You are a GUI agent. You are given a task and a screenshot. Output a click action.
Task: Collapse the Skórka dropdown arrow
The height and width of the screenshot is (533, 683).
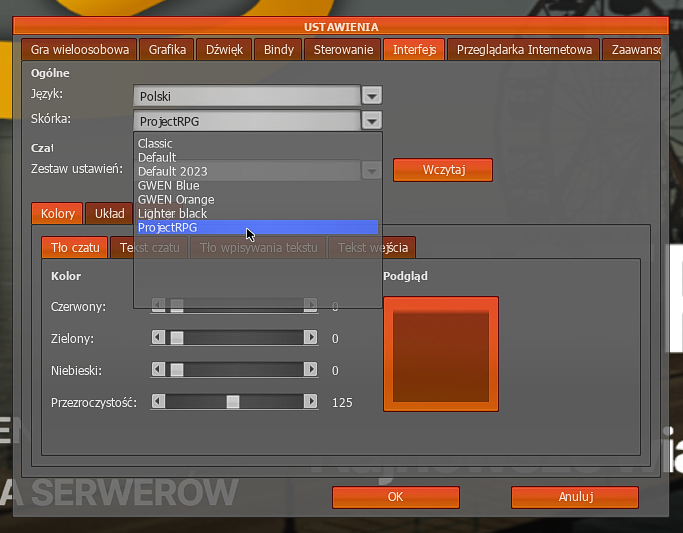372,121
